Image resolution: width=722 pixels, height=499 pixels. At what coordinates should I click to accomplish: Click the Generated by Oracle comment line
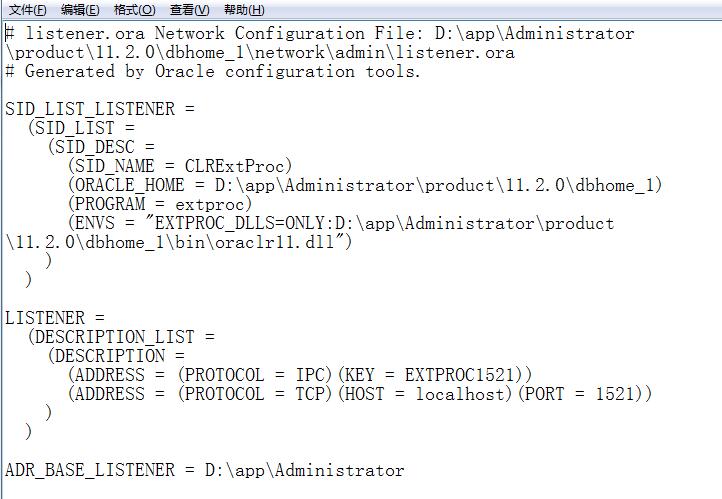[213, 71]
